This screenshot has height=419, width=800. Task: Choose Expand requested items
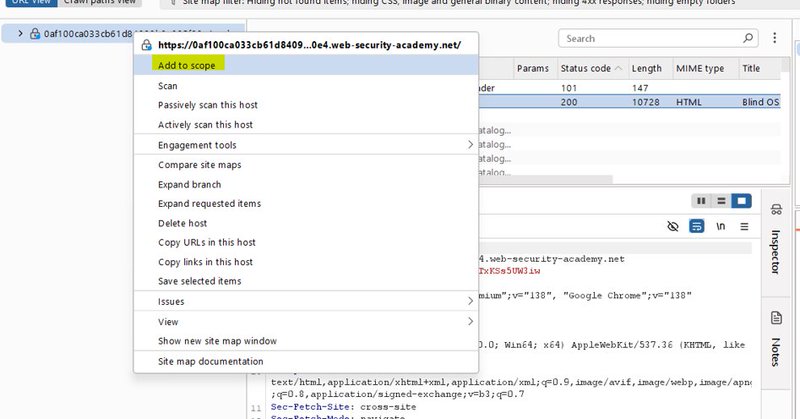pos(306,204)
